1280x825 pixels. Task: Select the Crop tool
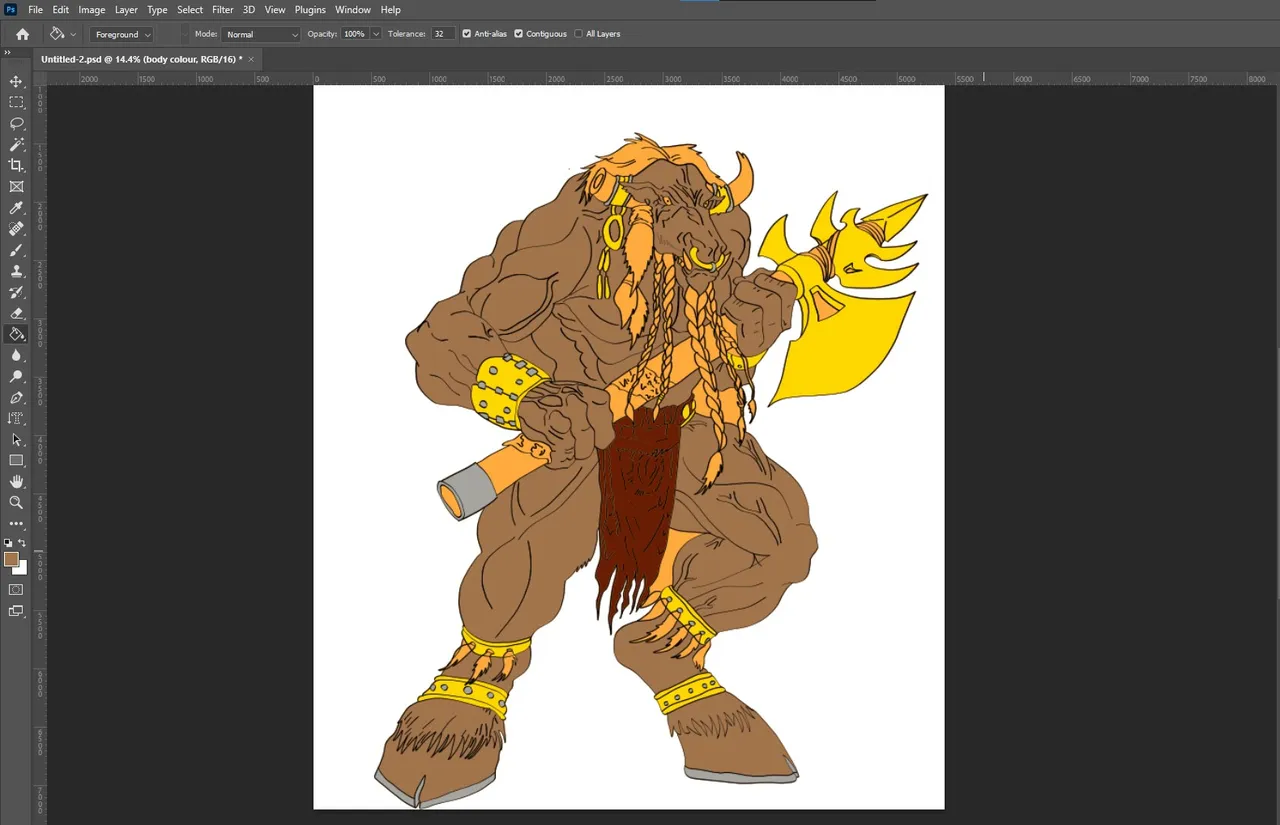(x=16, y=165)
